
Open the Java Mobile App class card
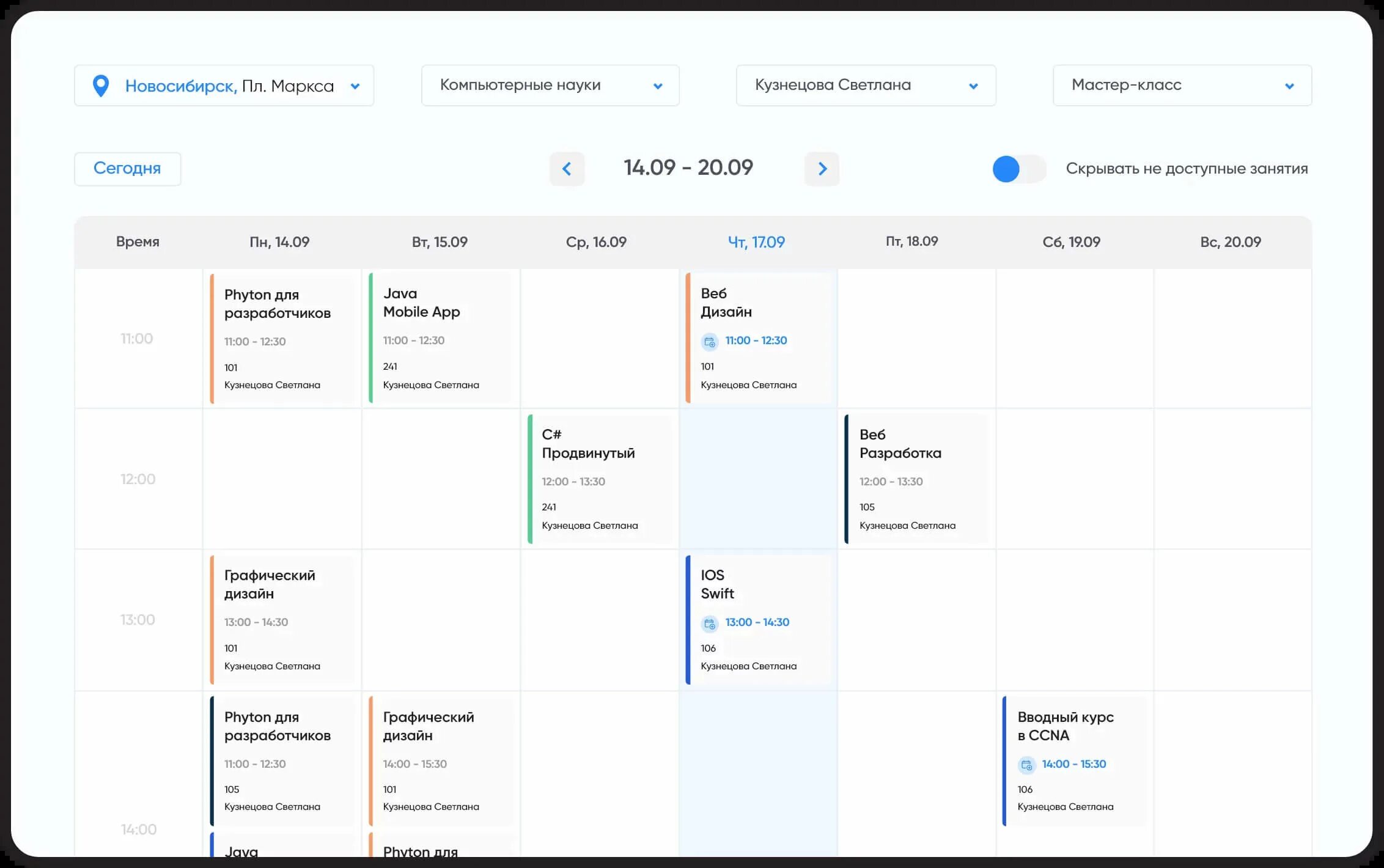point(441,337)
